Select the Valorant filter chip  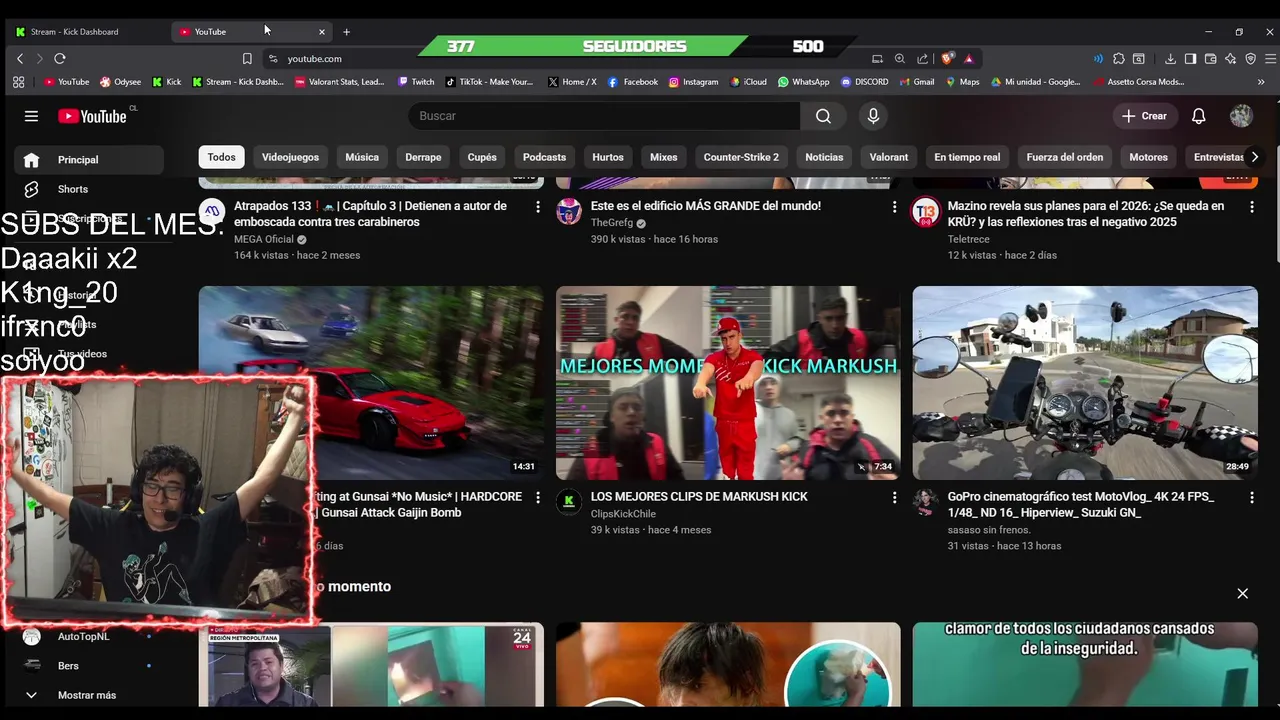[889, 157]
